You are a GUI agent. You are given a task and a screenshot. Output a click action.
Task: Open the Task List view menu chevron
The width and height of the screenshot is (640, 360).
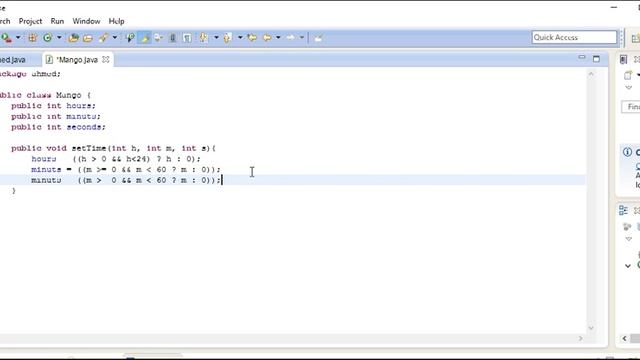pos(629,88)
